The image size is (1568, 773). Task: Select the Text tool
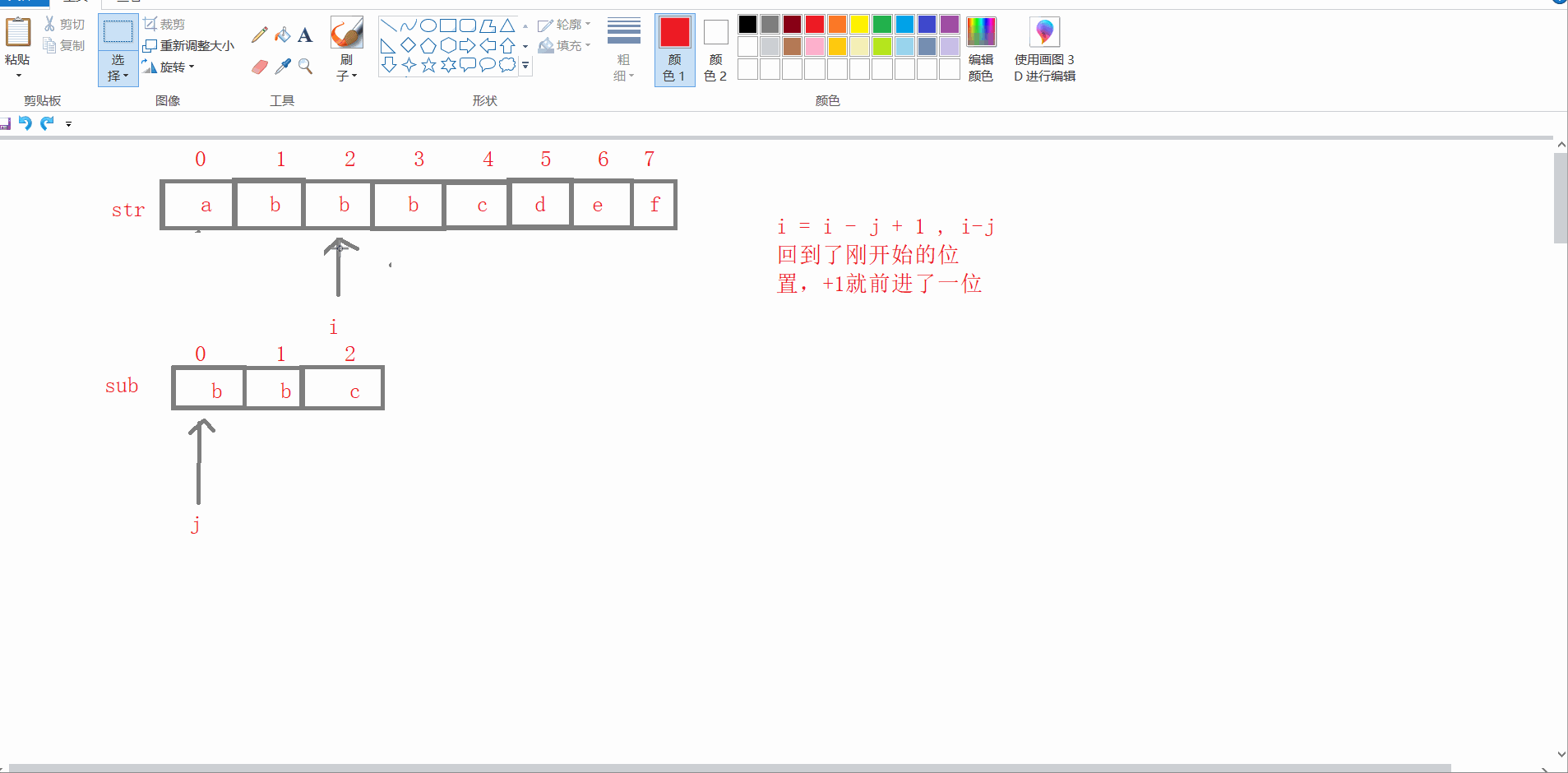pos(305,35)
